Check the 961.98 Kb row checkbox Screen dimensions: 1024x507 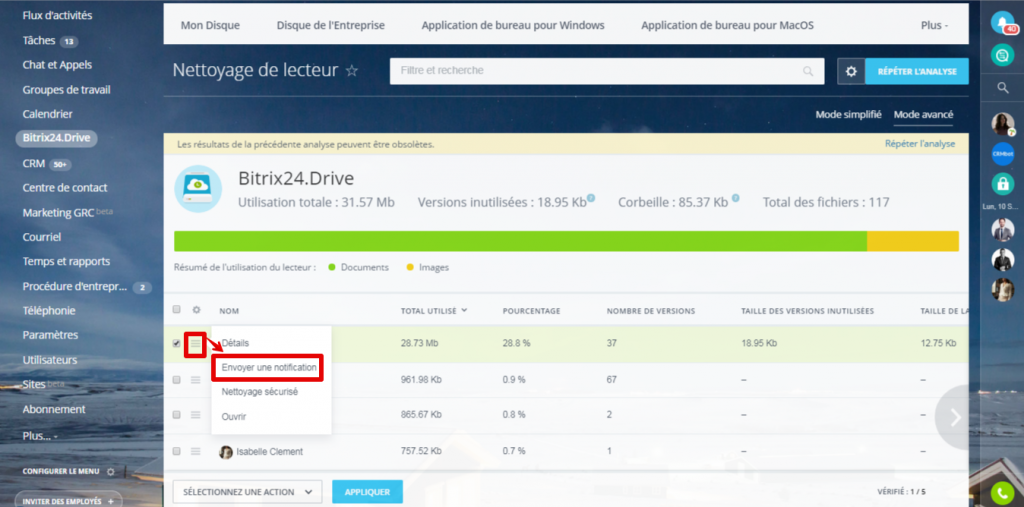point(176,380)
